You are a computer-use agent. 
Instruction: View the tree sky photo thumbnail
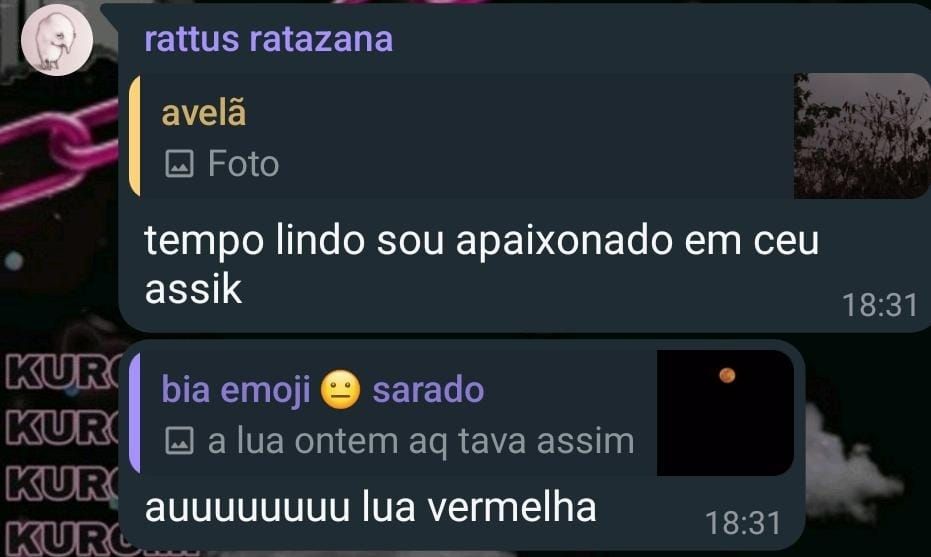point(862,136)
